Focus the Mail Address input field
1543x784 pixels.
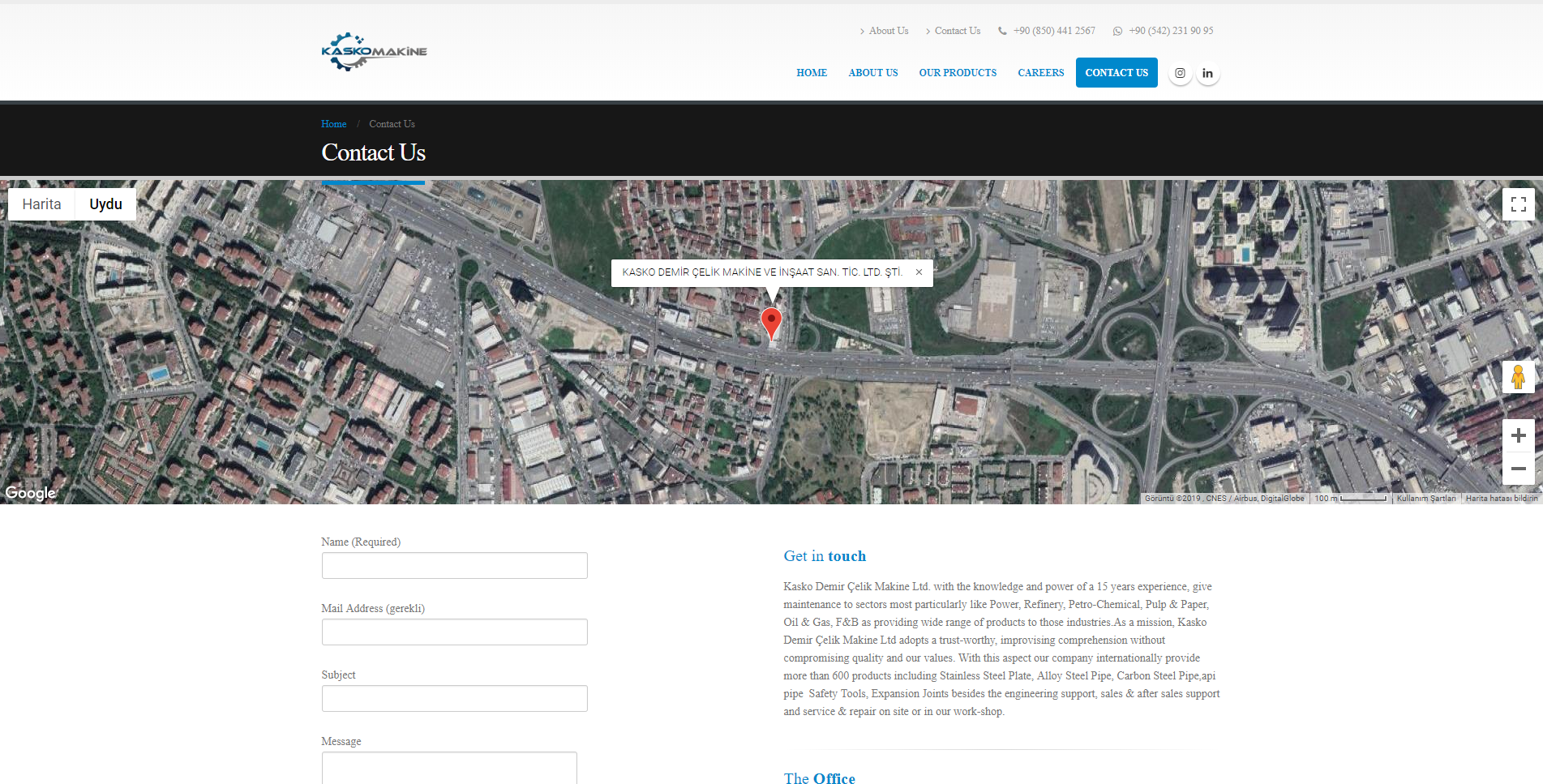click(x=454, y=632)
